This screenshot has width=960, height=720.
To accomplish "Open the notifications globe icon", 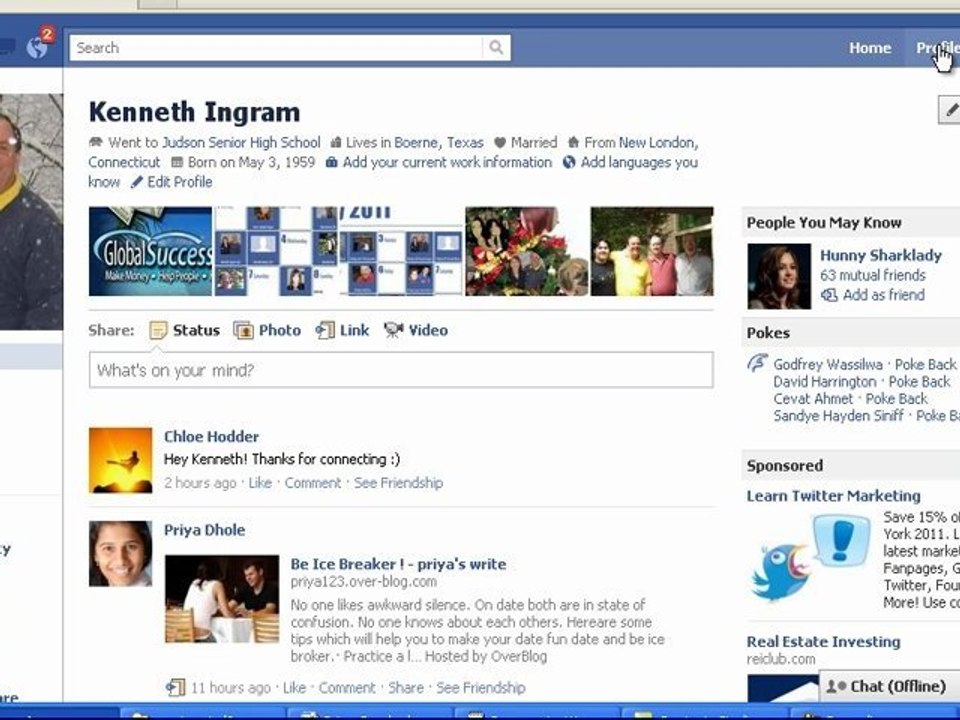I will pyautogui.click(x=38, y=47).
